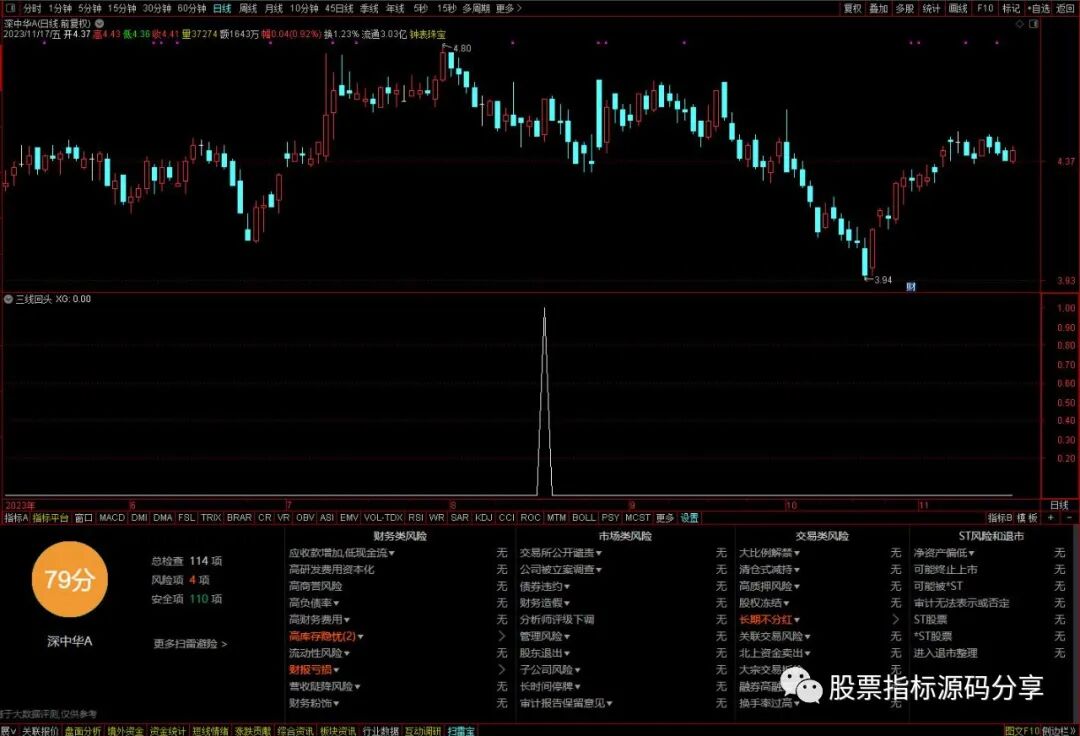Viewport: 1080px width, 736px height.
Task: Click the panel layout icon left of 分时
Action: tap(10, 8)
